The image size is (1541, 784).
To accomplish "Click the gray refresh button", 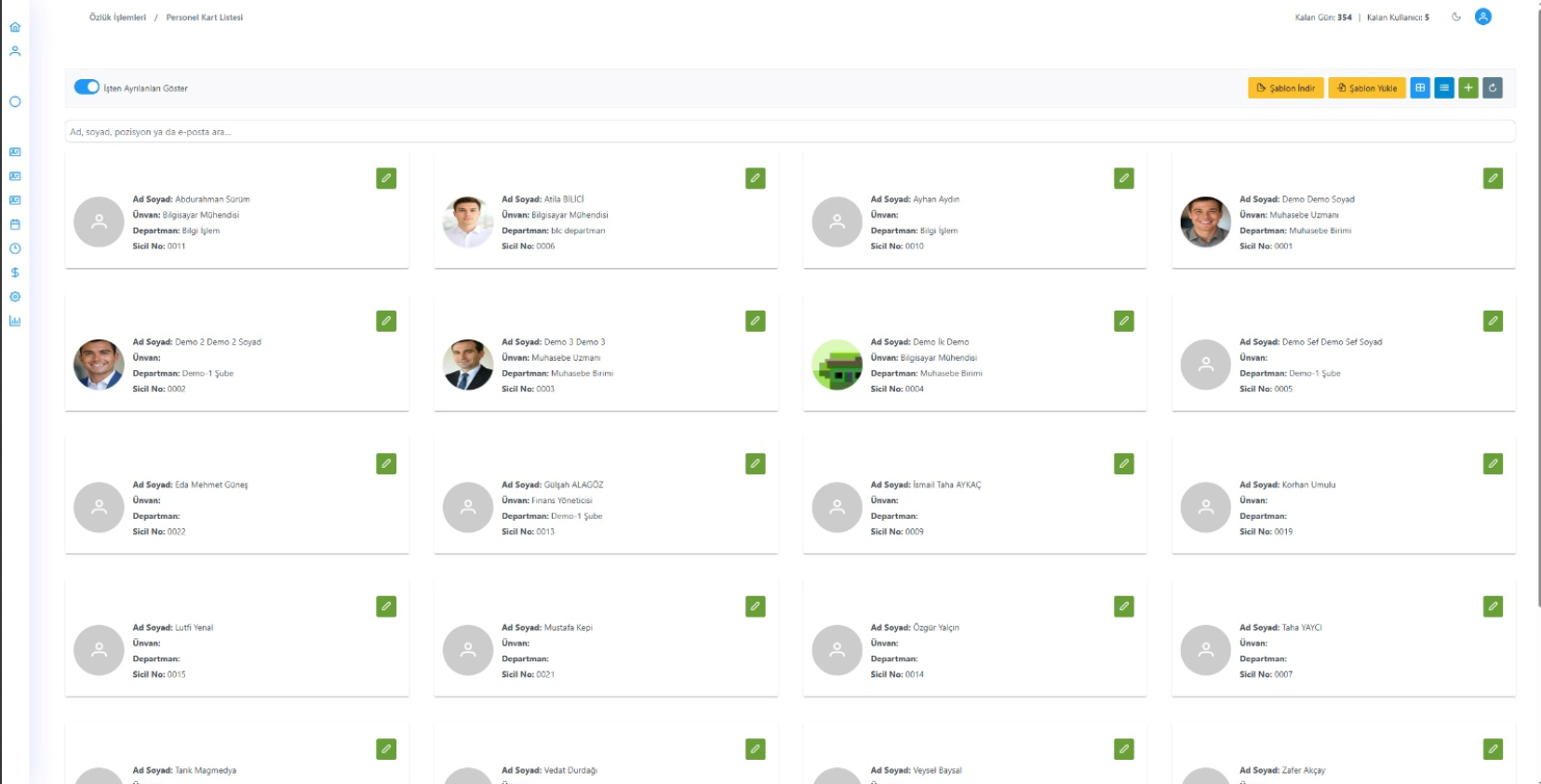I will click(1493, 88).
